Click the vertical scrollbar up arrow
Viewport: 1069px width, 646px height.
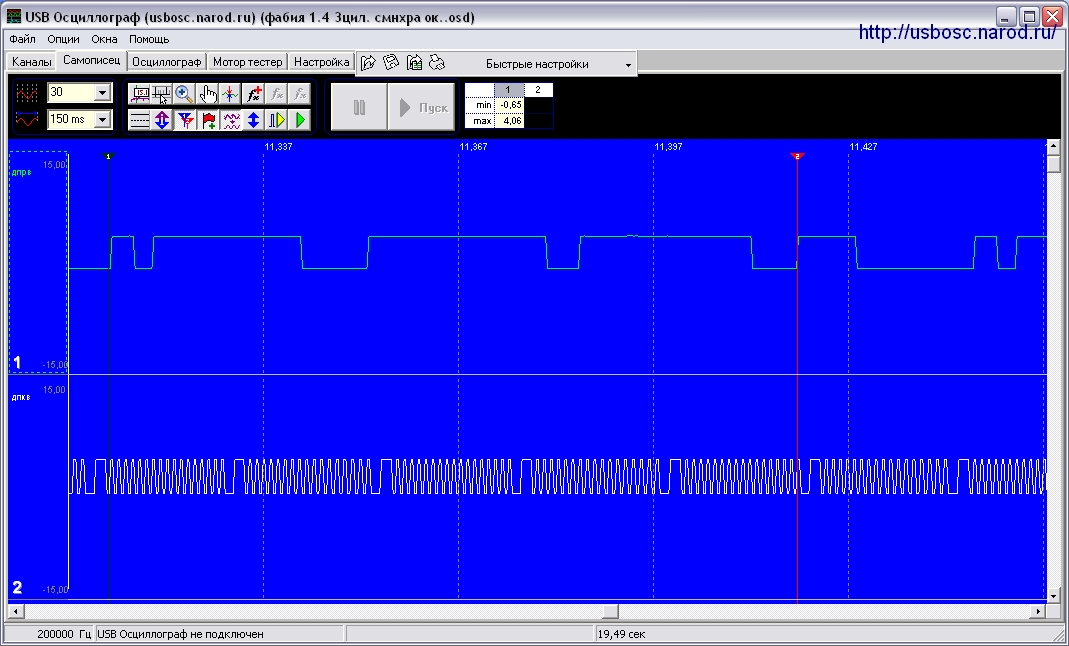1053,146
